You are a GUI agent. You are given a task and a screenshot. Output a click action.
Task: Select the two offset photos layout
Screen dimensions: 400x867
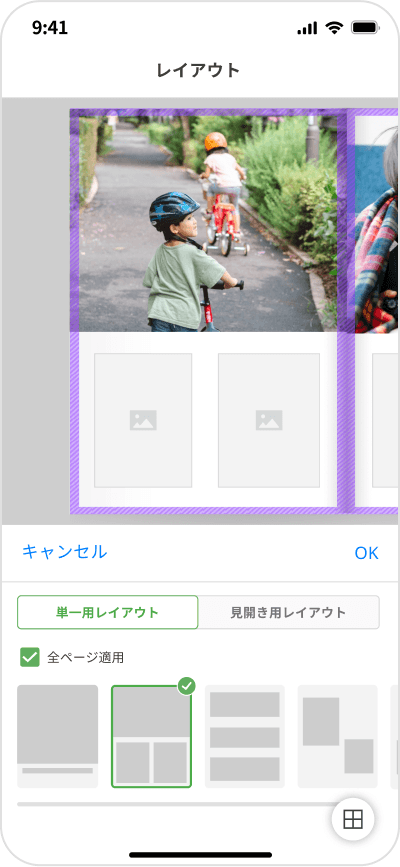coord(337,736)
